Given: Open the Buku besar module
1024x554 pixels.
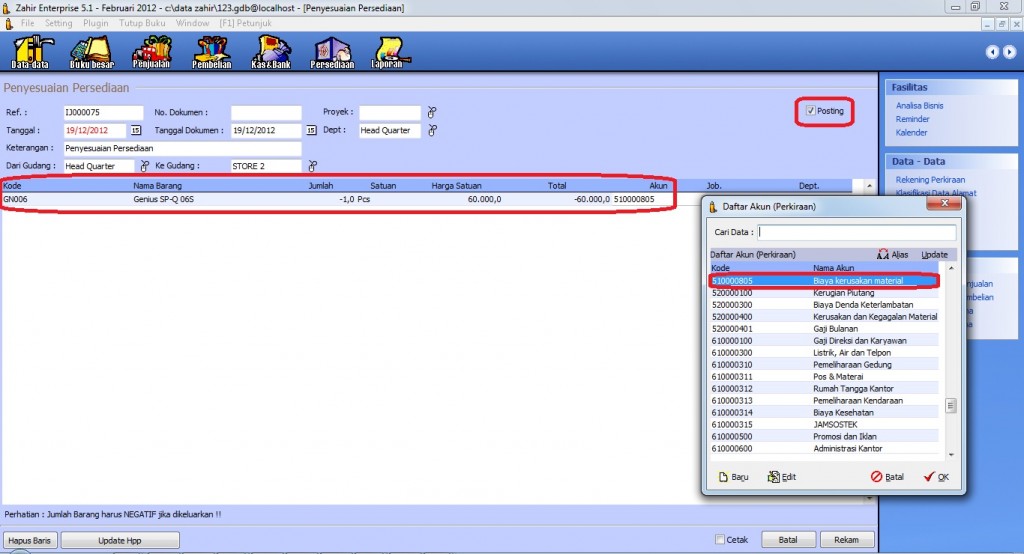Looking at the screenshot, I should coord(90,52).
